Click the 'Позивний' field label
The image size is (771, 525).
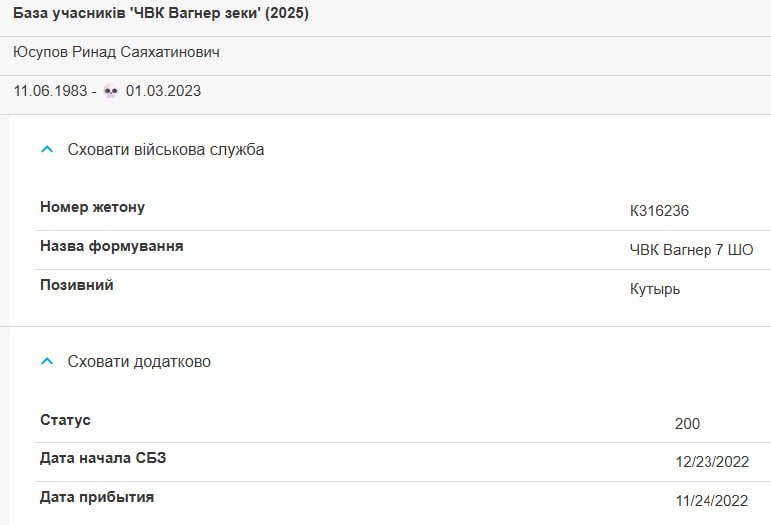pyautogui.click(x=77, y=285)
